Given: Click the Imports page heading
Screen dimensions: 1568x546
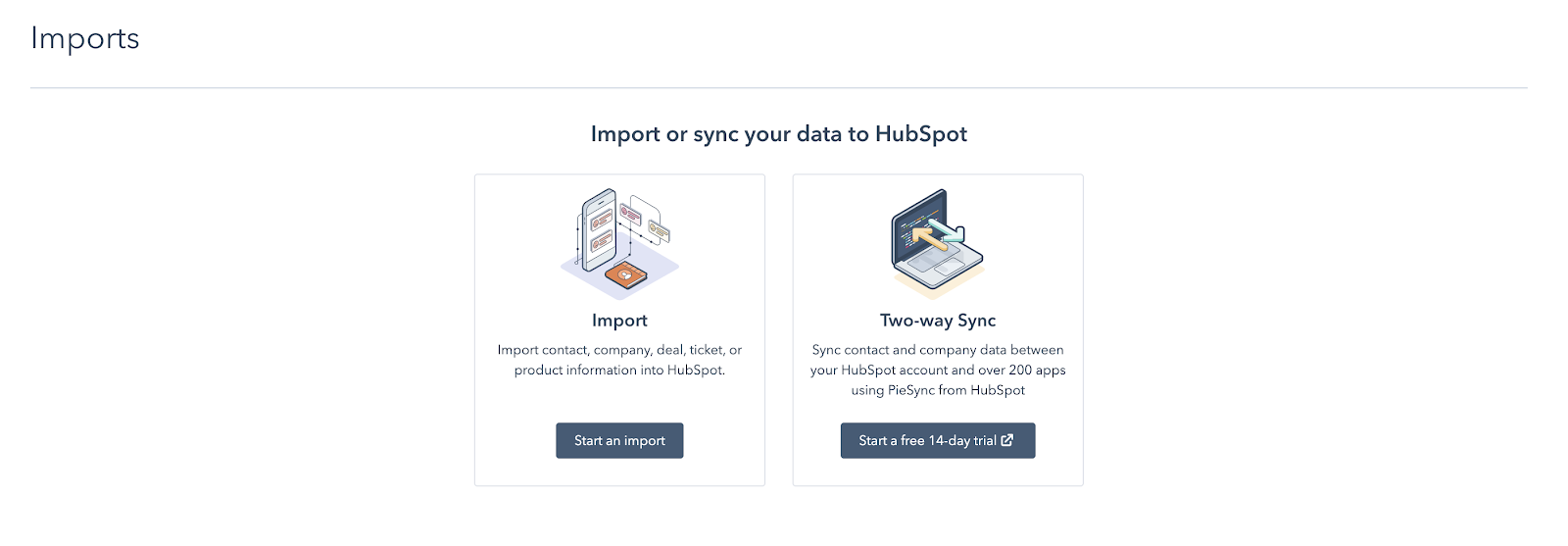Looking at the screenshot, I should coord(85,38).
